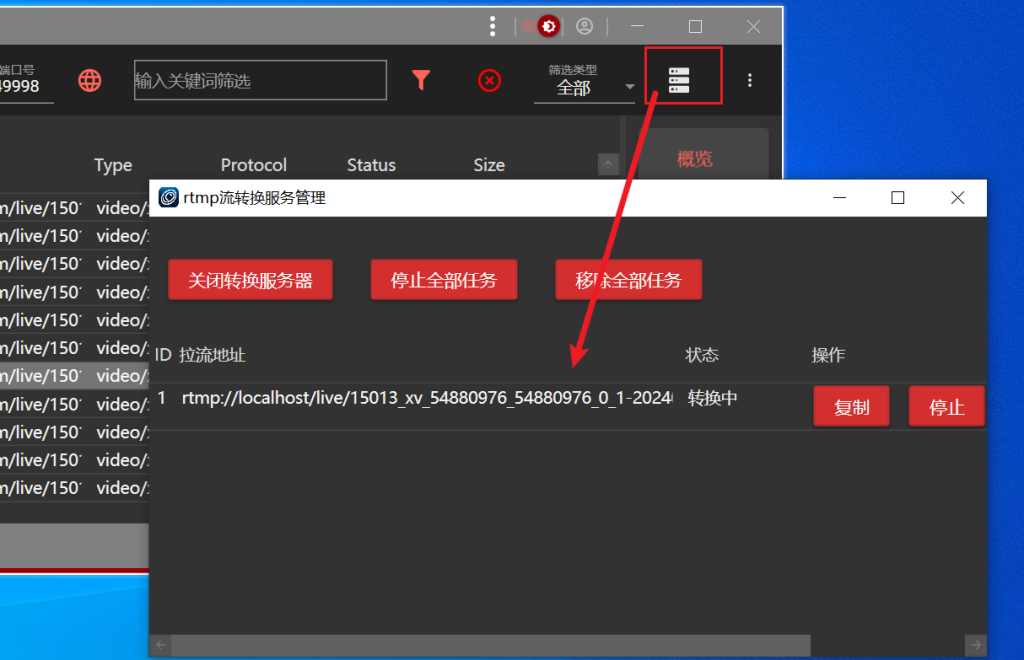Click horizontal scrollbar right arrow
1024x660 pixels.
(976, 645)
